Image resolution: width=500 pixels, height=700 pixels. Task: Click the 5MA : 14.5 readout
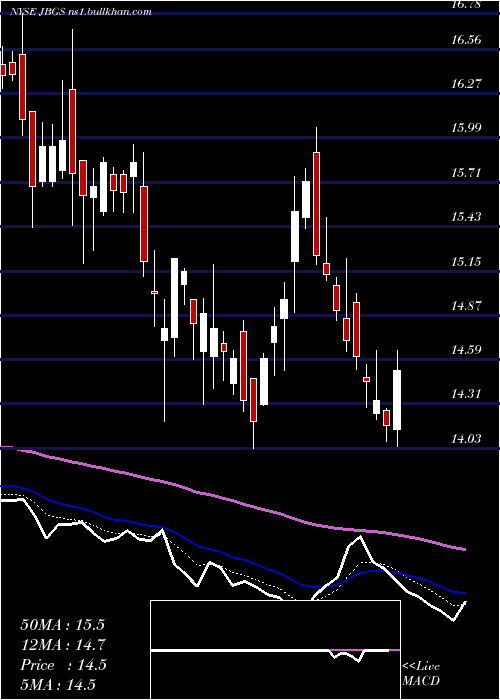58,685
